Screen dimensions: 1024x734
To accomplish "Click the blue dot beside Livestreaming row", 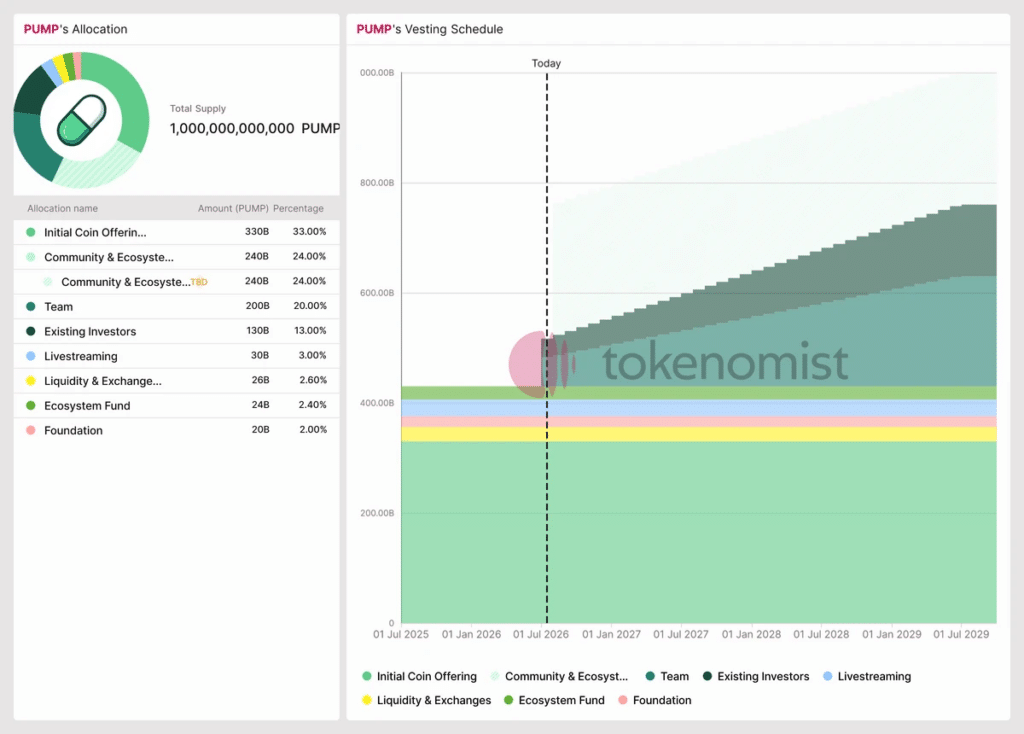I will (x=31, y=356).
